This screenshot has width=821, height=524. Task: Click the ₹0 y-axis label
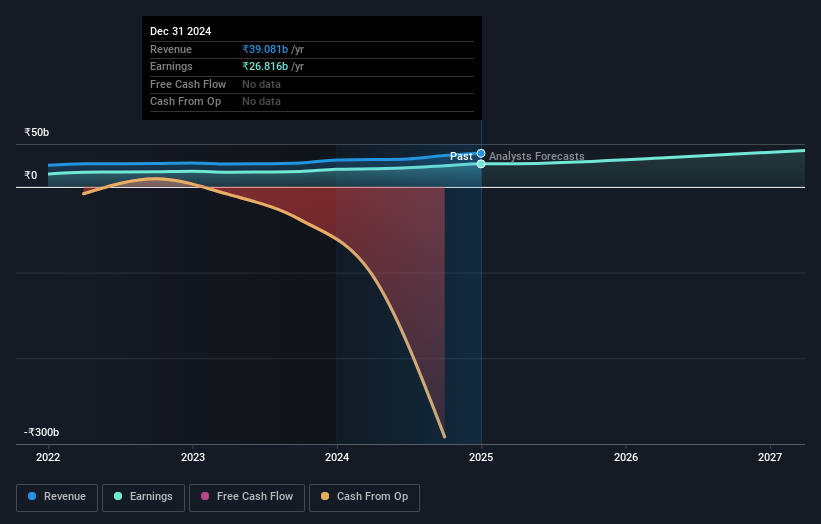click(x=31, y=175)
